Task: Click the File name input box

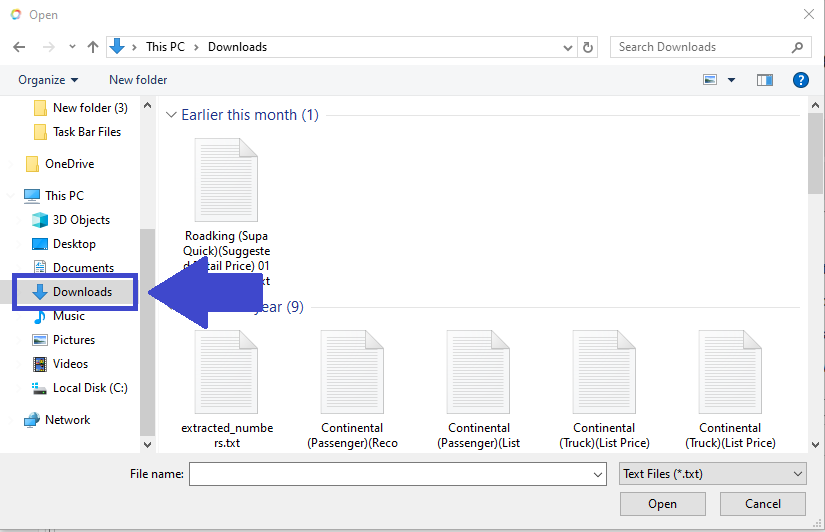Action: (x=390, y=474)
